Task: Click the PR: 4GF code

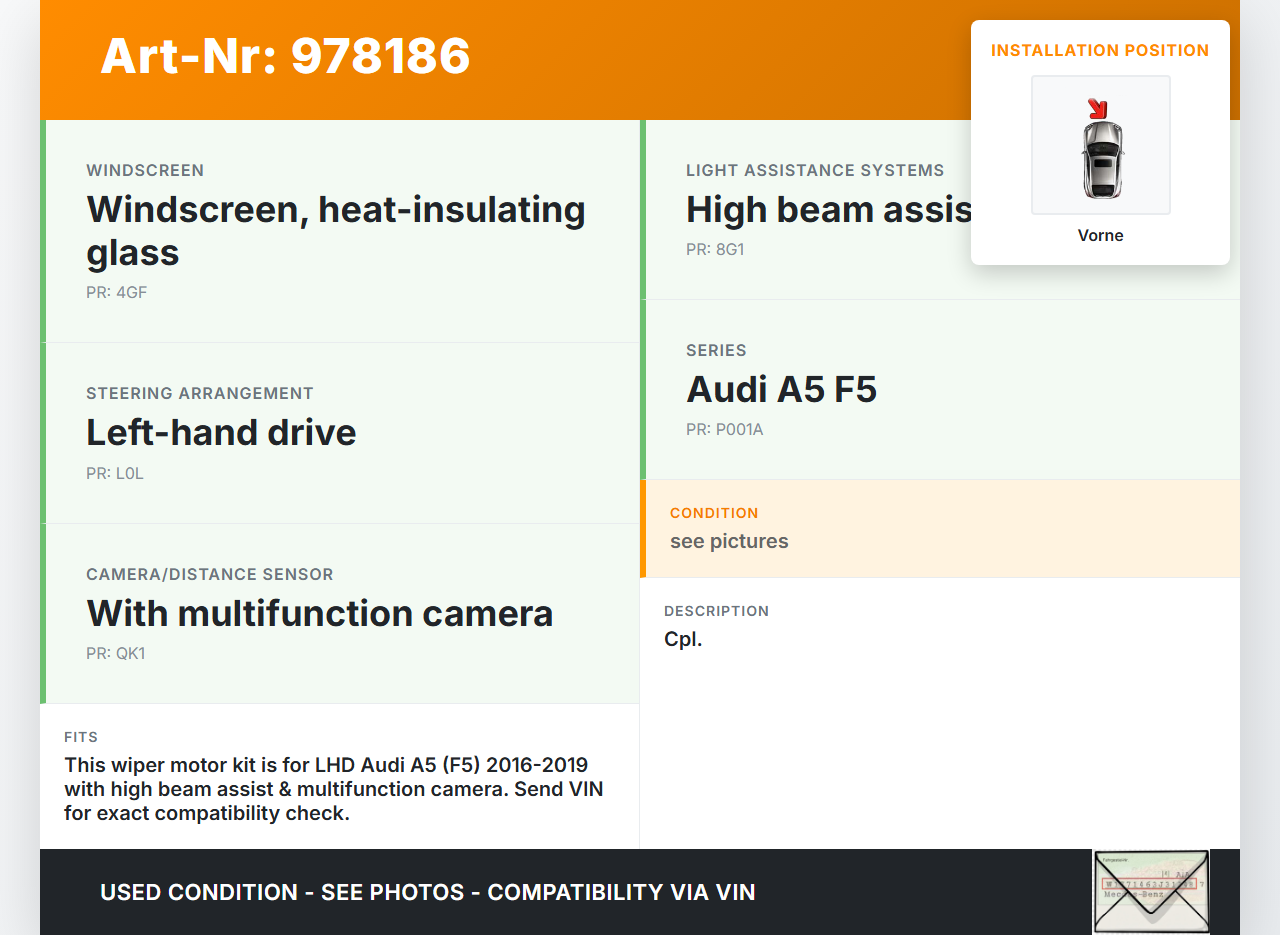Action: 117,293
